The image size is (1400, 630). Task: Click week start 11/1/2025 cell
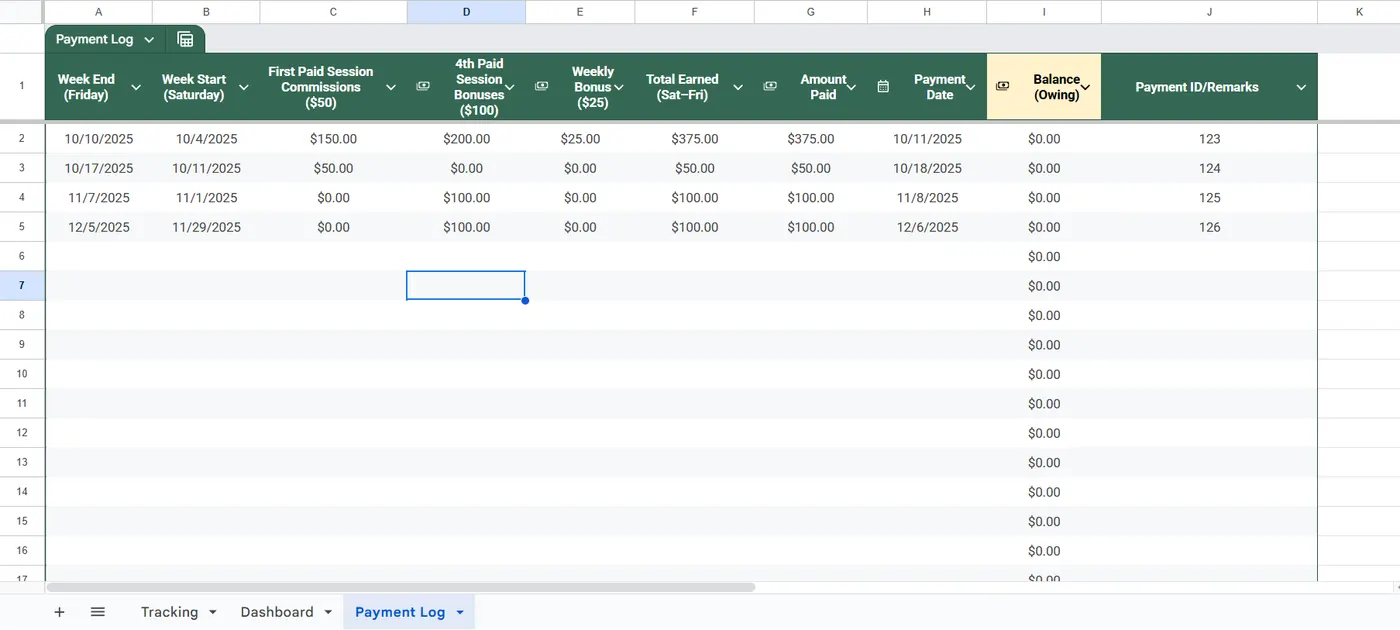[x=206, y=198]
